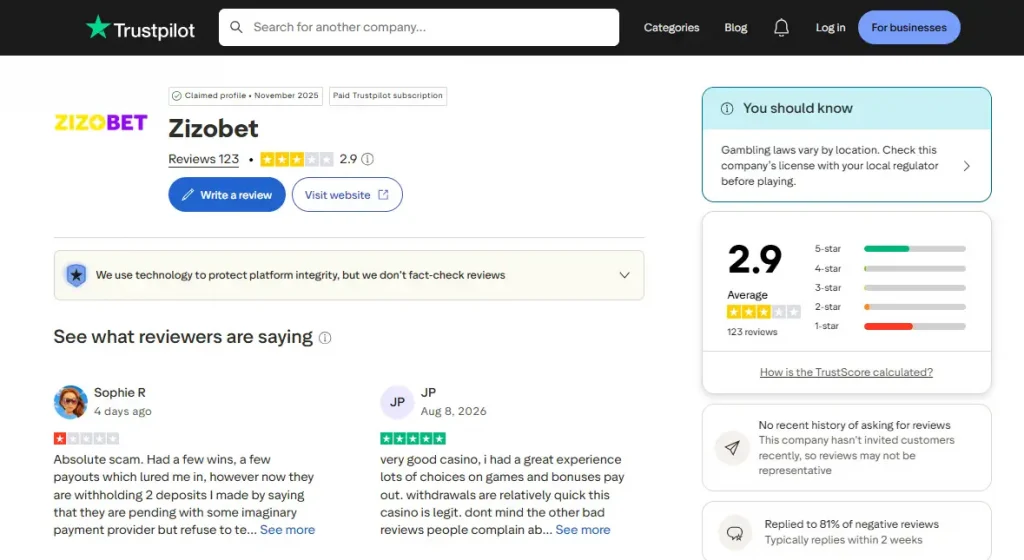
Task: Click Paid Trustpilot subscription badge
Action: click(388, 96)
